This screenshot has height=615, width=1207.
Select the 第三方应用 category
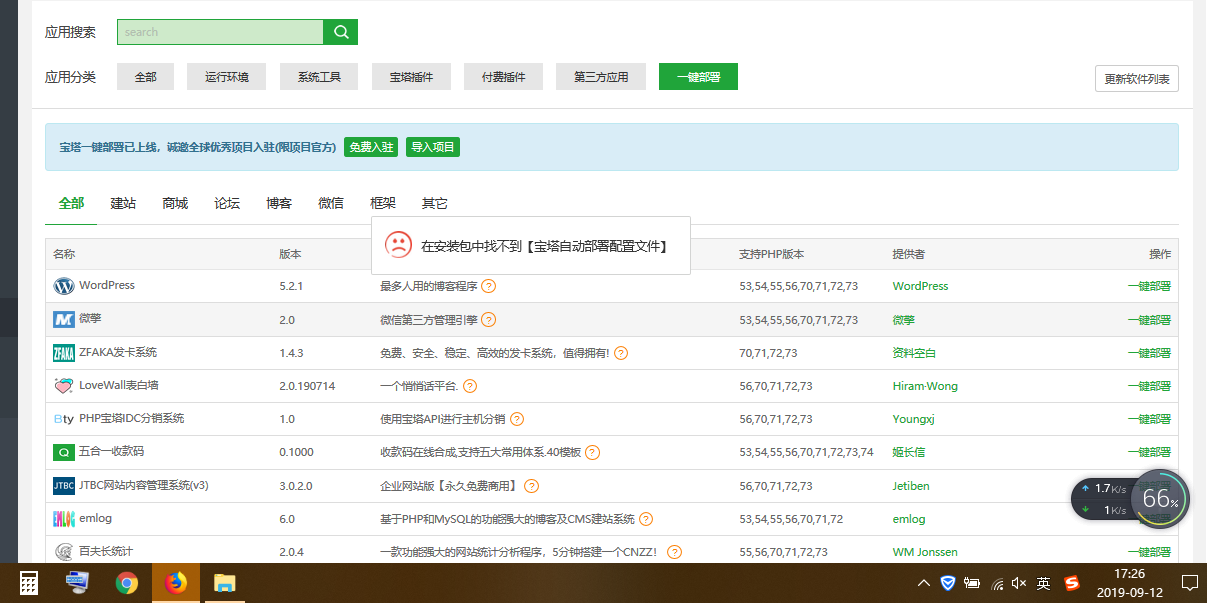(601, 77)
